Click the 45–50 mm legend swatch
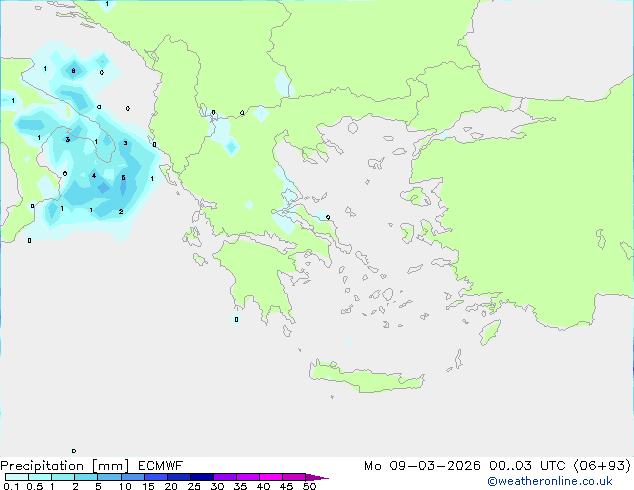Viewport: 634px width, 490px height. (x=294, y=477)
